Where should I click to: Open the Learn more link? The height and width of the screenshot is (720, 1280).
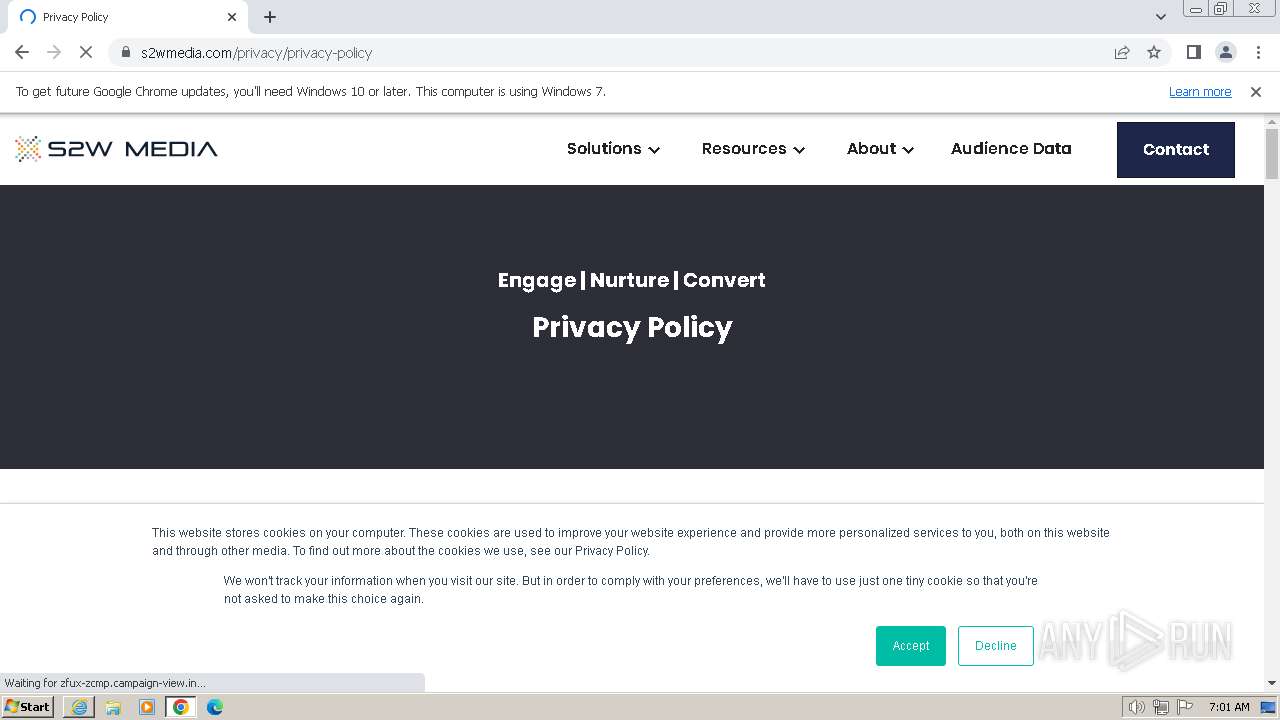pos(1200,91)
